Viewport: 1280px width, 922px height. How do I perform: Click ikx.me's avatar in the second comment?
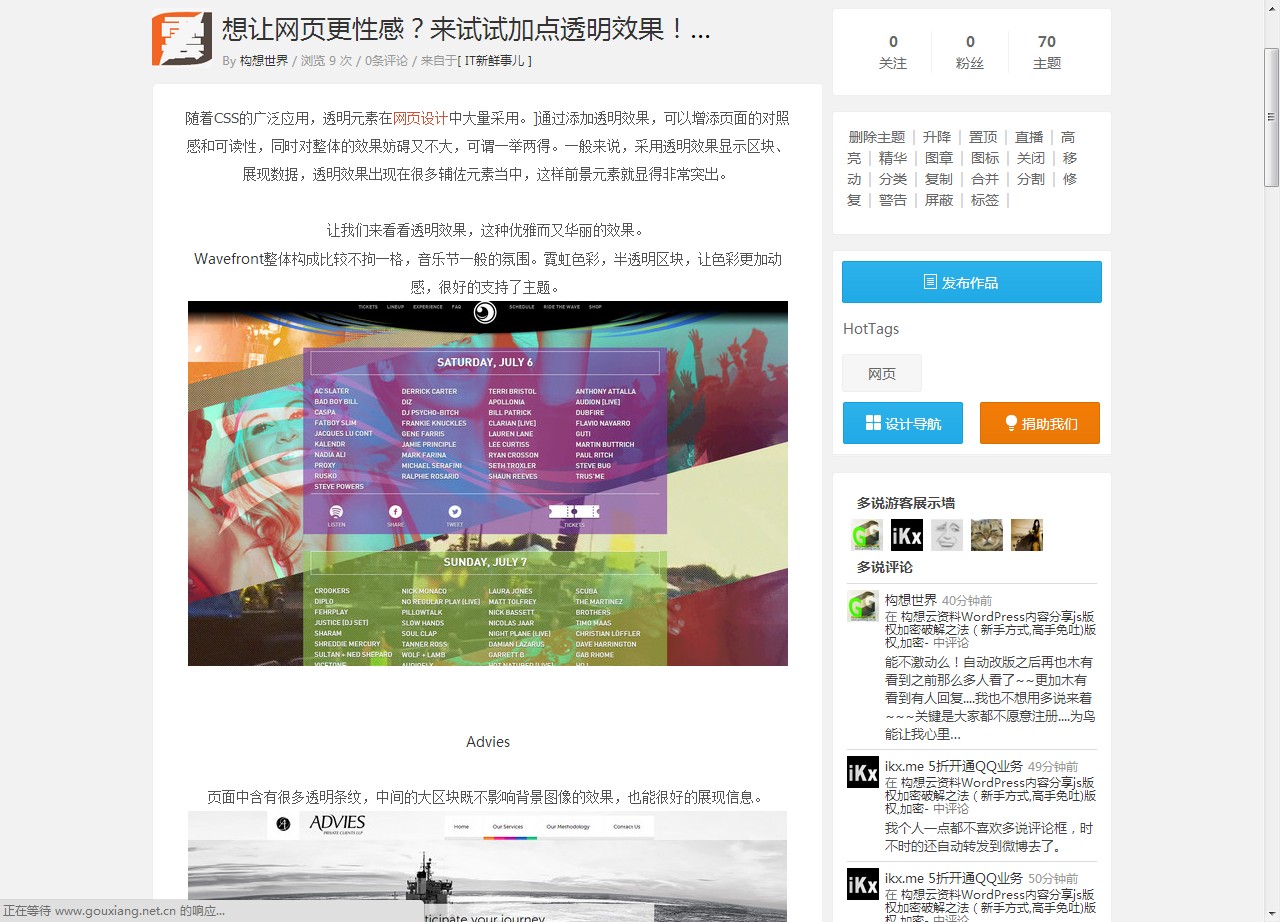(862, 772)
